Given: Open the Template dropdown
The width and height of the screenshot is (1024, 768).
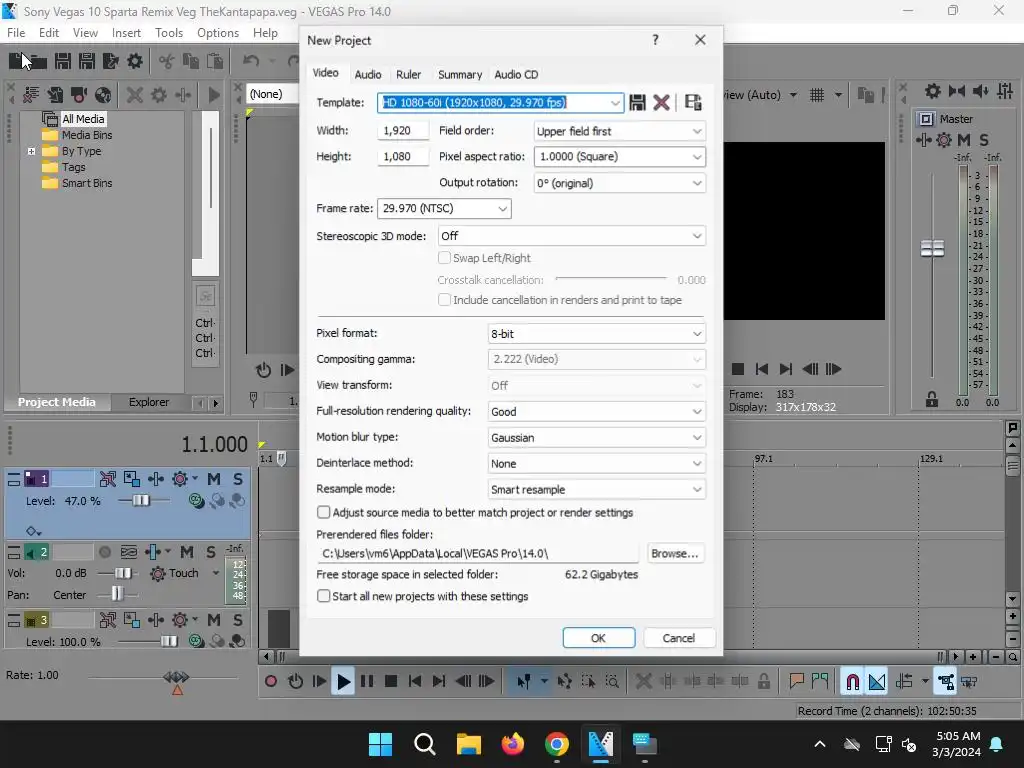Looking at the screenshot, I should [x=615, y=103].
